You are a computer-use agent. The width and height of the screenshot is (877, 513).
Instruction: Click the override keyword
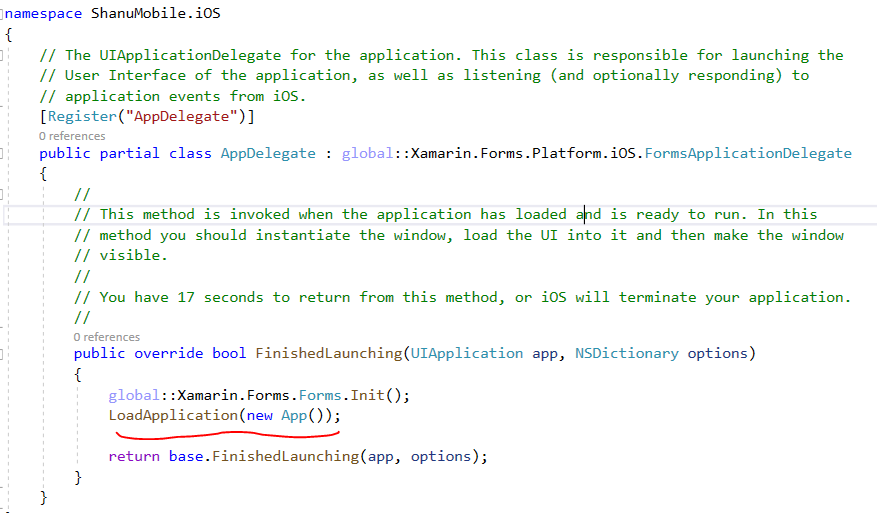(168, 354)
